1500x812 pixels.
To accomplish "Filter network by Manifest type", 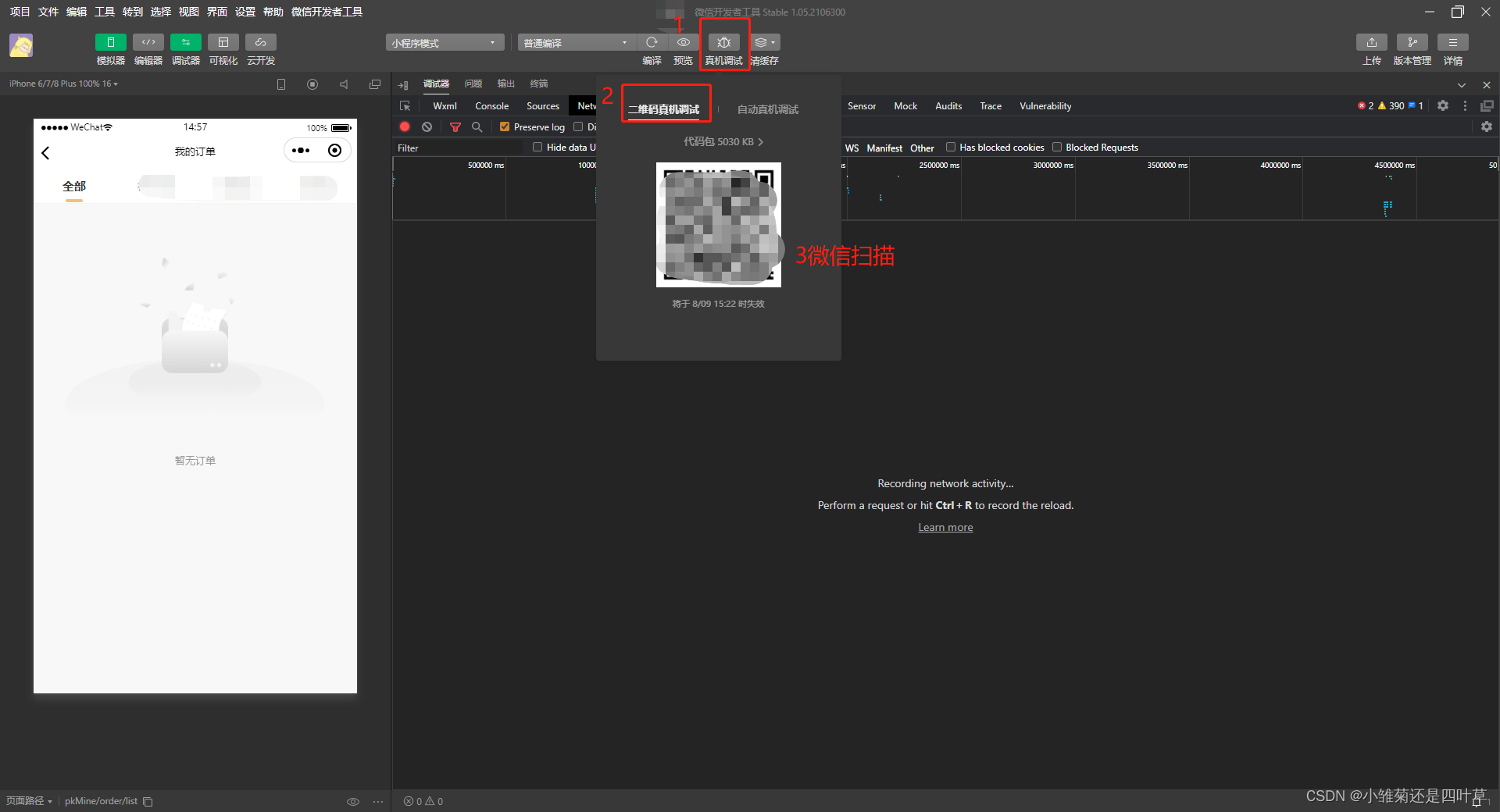I will [884, 148].
